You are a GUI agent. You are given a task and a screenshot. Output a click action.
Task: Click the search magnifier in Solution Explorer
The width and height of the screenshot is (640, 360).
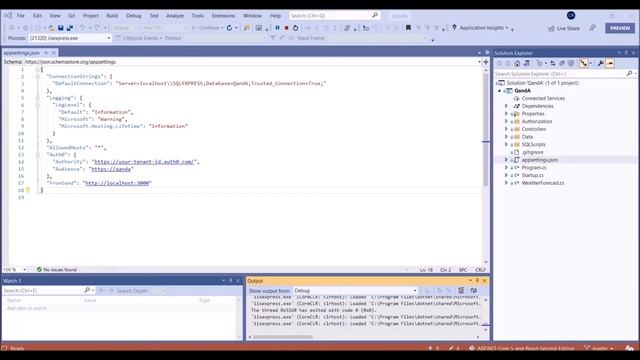[x=629, y=73]
